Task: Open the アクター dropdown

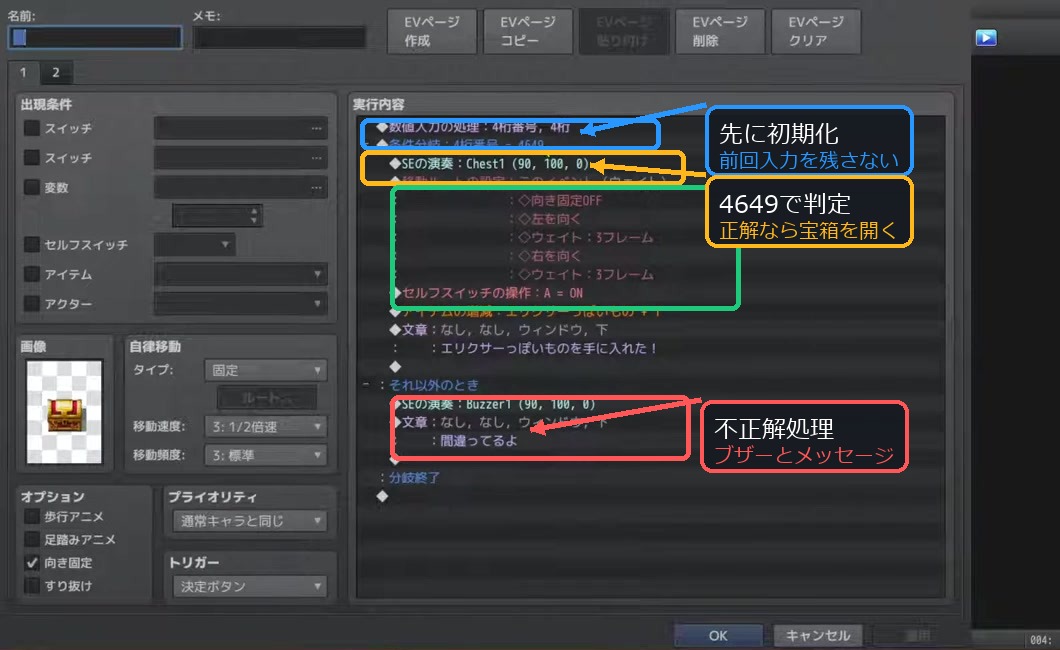Action: point(241,304)
